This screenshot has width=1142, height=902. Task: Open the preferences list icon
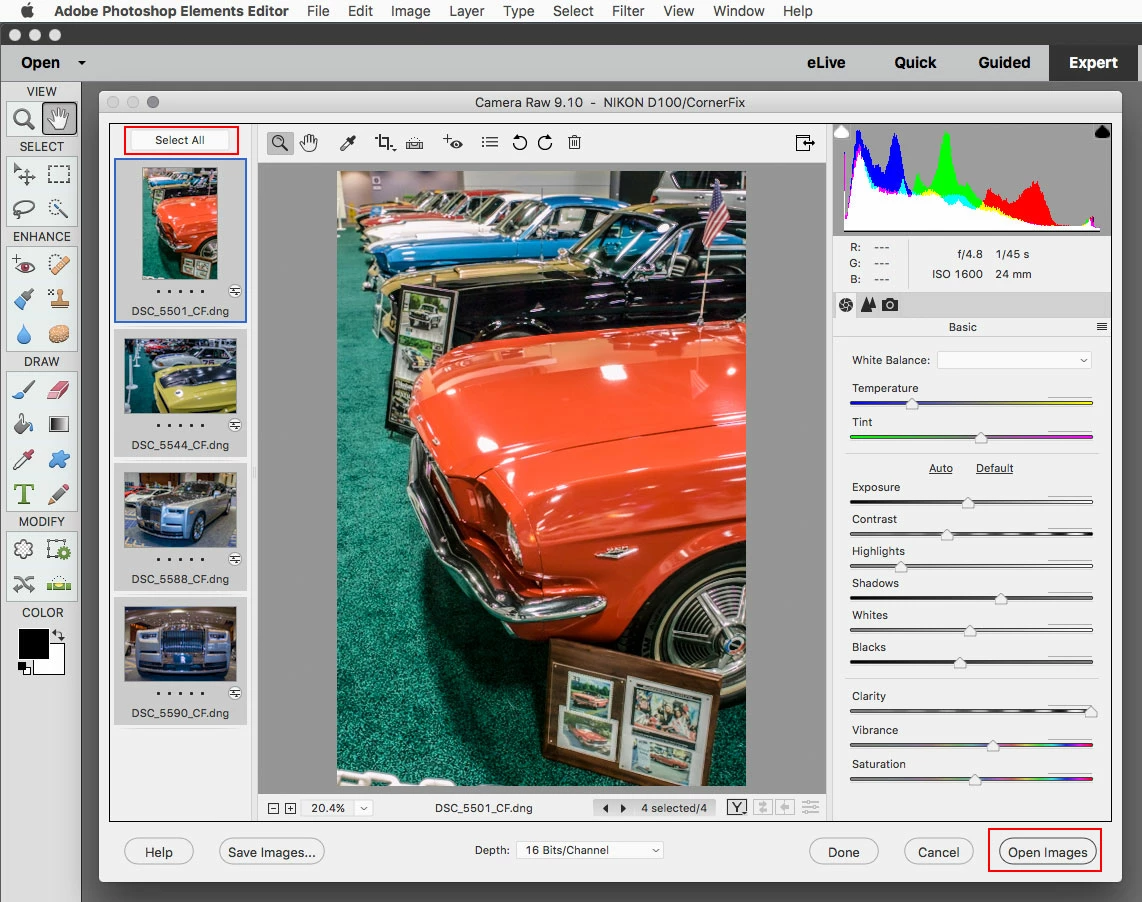(x=489, y=143)
